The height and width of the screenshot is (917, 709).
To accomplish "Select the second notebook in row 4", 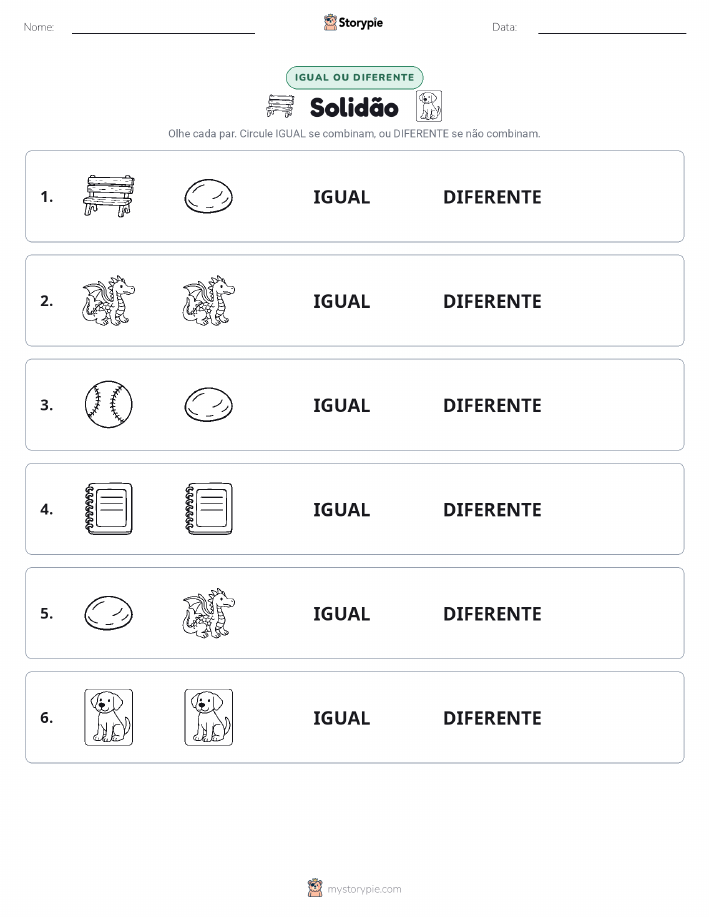I will 209,509.
